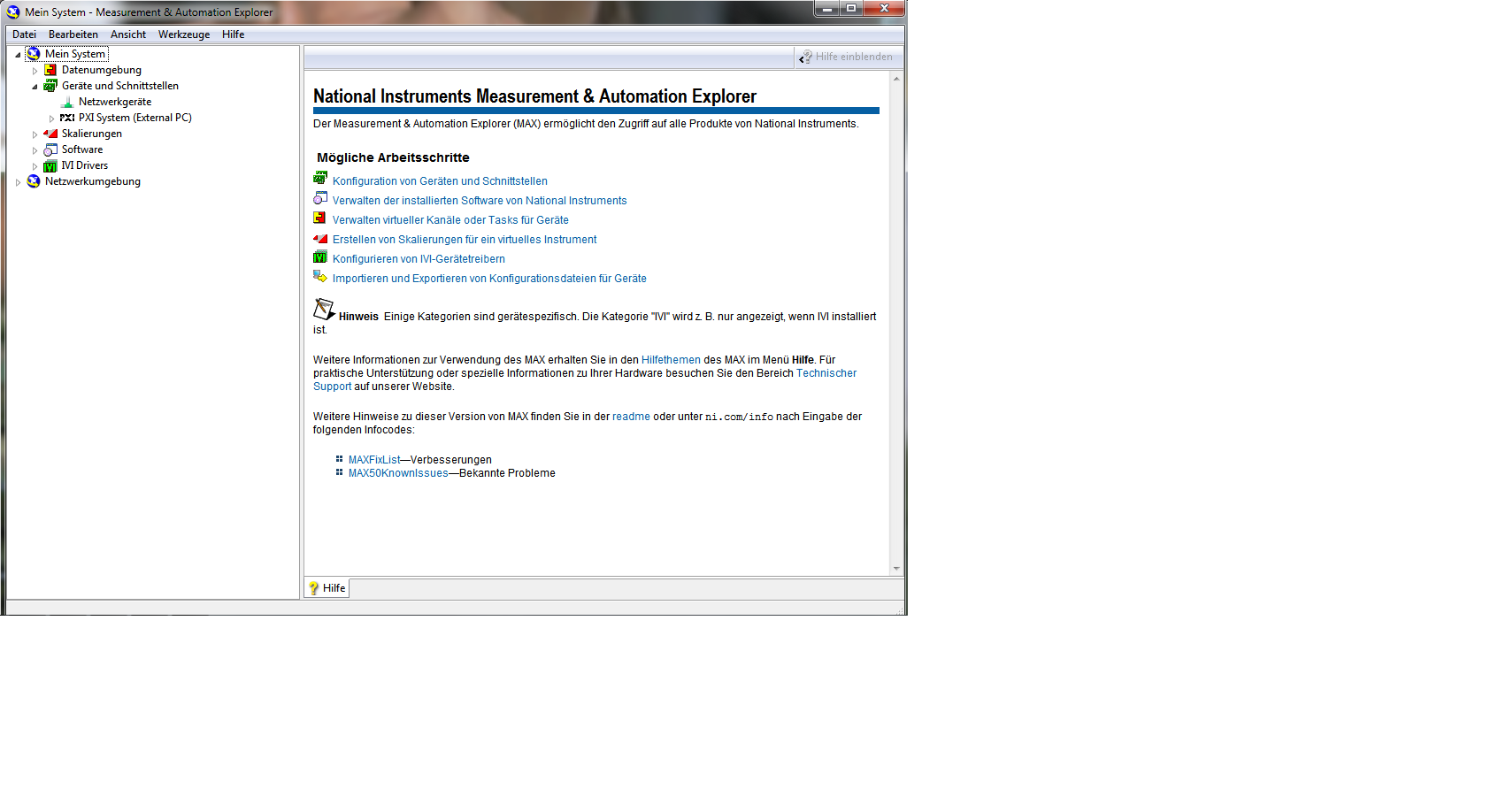Expand the Datenumgebung node
The height and width of the screenshot is (812, 1506).
(x=35, y=71)
